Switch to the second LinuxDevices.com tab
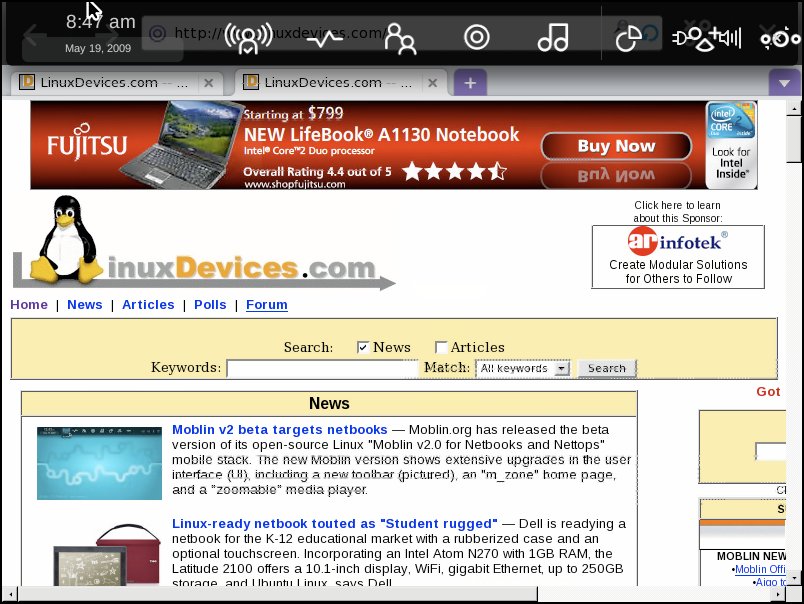Image resolution: width=804 pixels, height=604 pixels. [x=340, y=83]
